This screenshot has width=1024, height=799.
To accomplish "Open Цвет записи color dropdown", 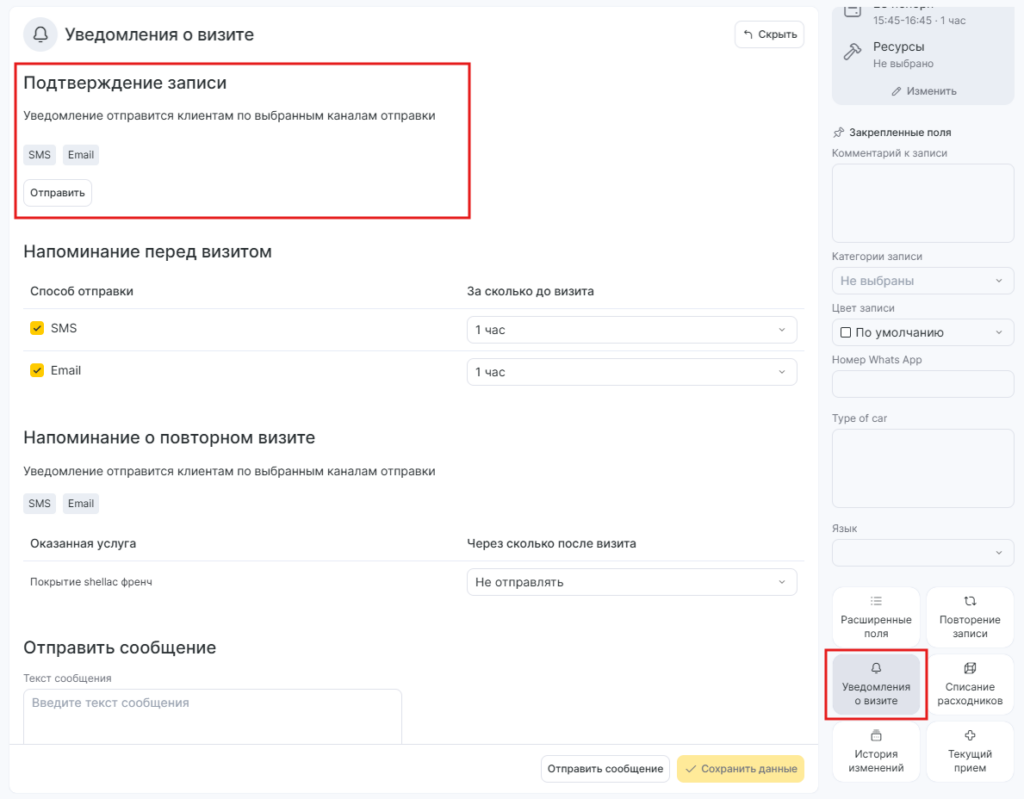I will (922, 332).
